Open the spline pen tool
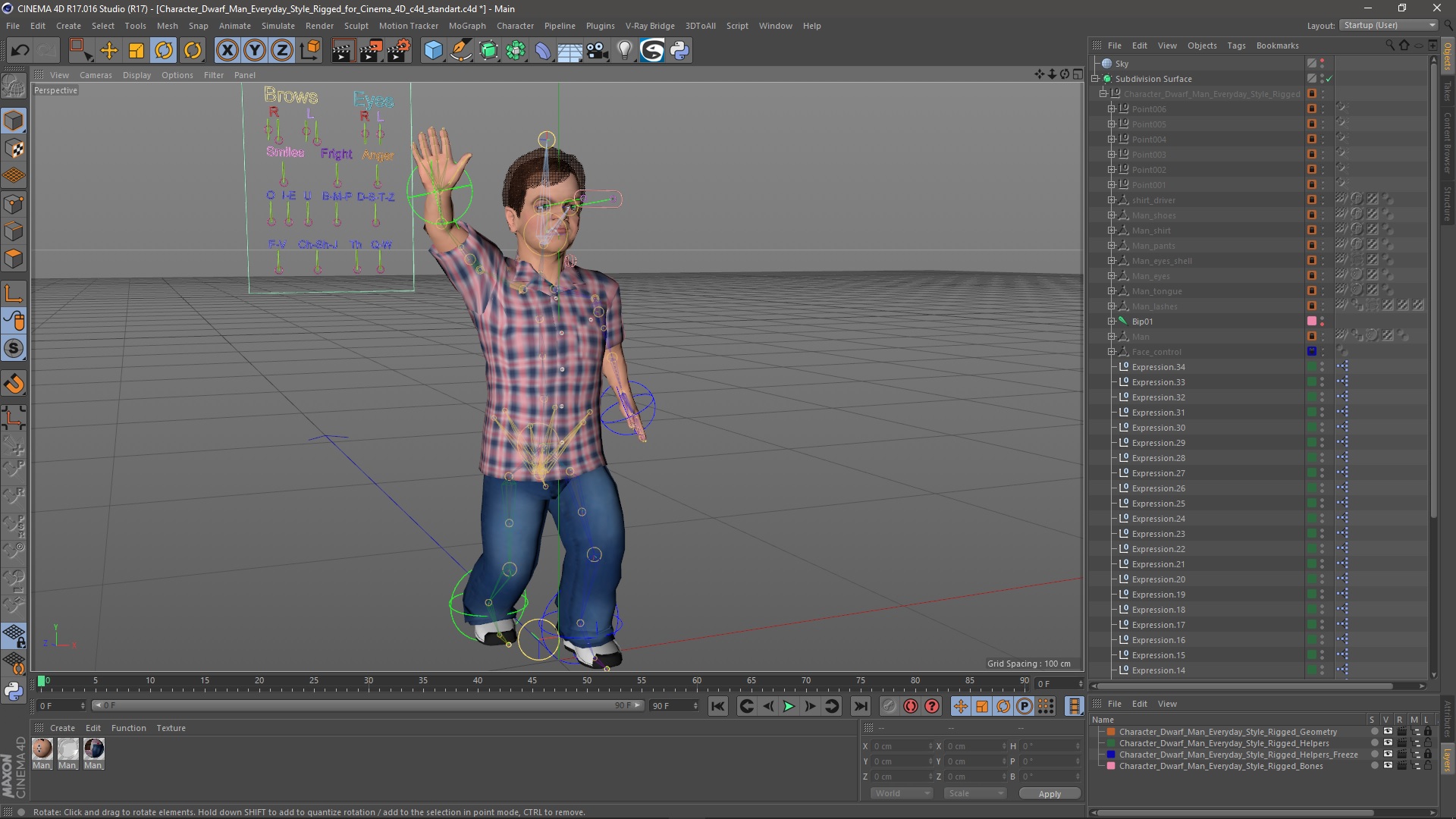The width and height of the screenshot is (1456, 819). pos(461,51)
